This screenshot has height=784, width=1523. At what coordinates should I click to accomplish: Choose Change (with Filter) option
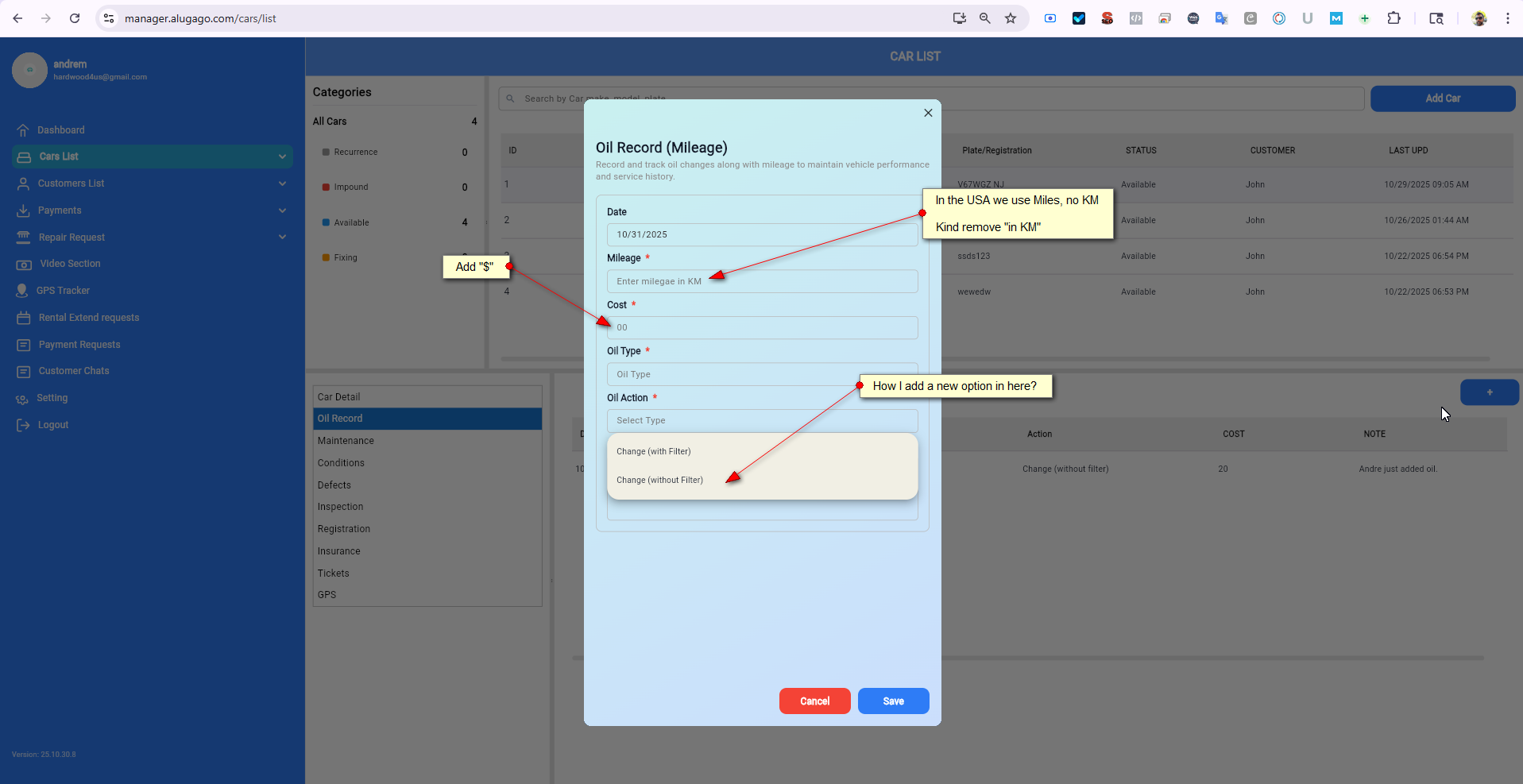pyautogui.click(x=654, y=452)
